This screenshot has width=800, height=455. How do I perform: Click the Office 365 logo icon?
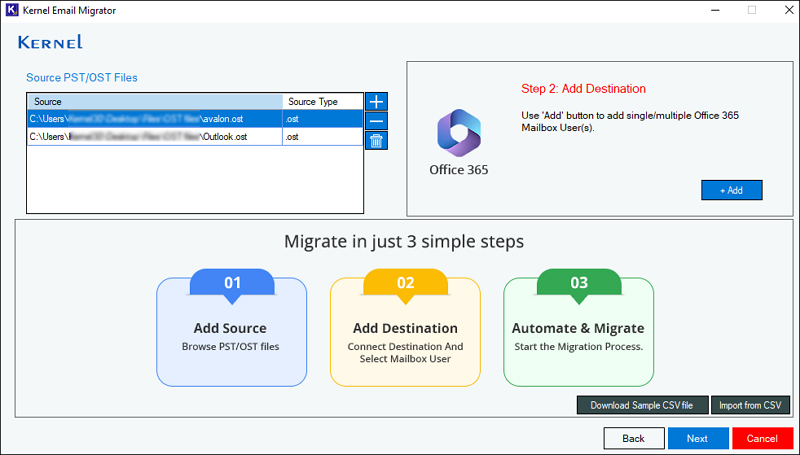459,133
